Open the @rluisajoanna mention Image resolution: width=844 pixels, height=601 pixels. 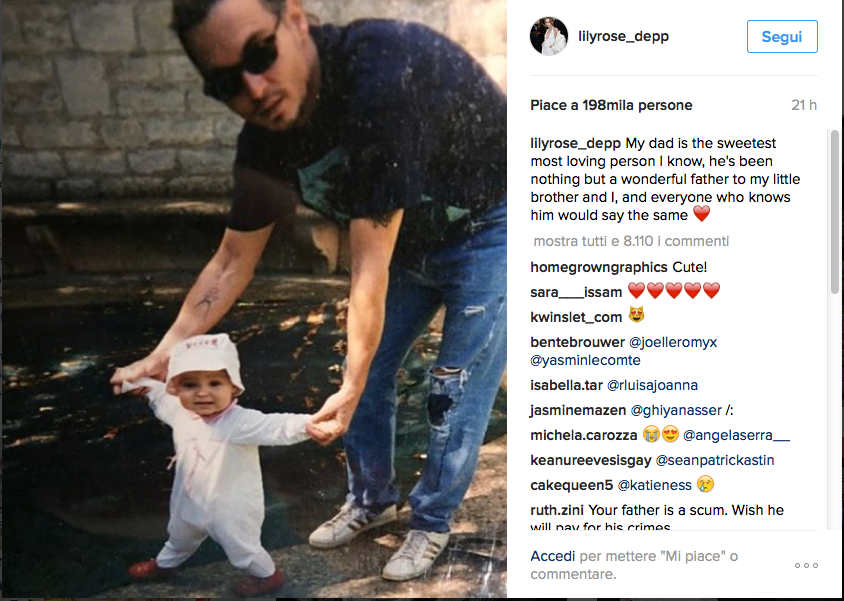[652, 385]
